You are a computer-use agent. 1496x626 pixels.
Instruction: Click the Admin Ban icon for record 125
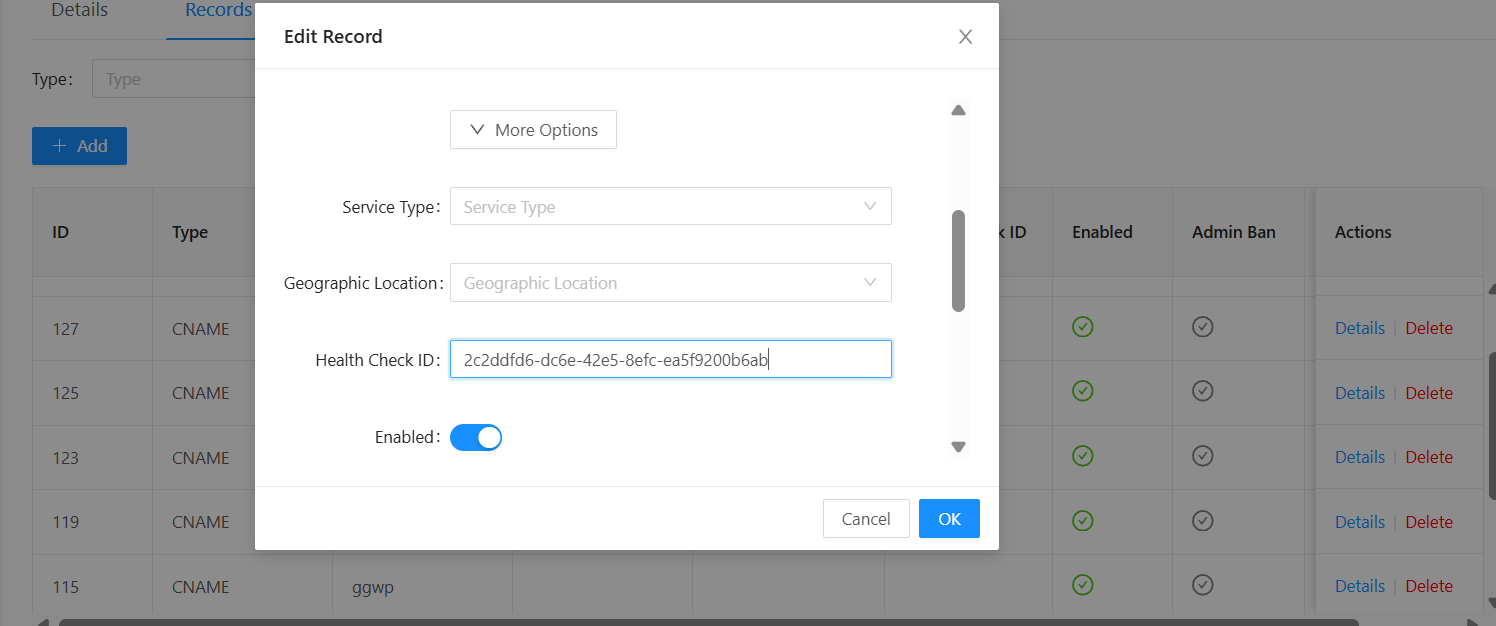pyautogui.click(x=1203, y=392)
